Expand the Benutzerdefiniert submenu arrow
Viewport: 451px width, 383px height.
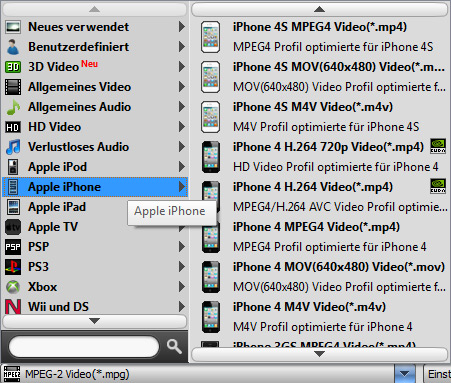(x=182, y=47)
